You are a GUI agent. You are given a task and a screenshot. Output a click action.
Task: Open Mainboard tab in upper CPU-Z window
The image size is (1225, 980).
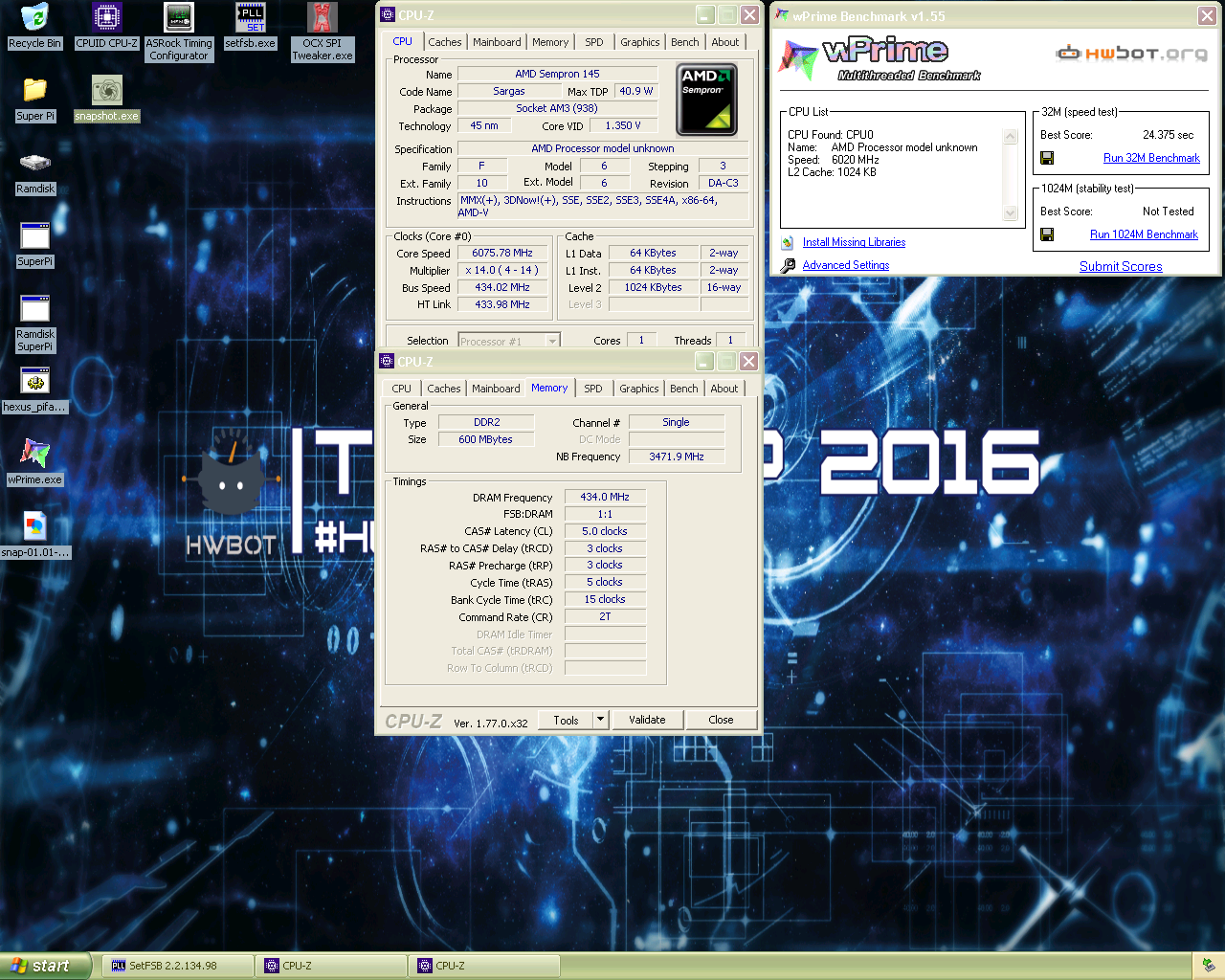(x=497, y=42)
